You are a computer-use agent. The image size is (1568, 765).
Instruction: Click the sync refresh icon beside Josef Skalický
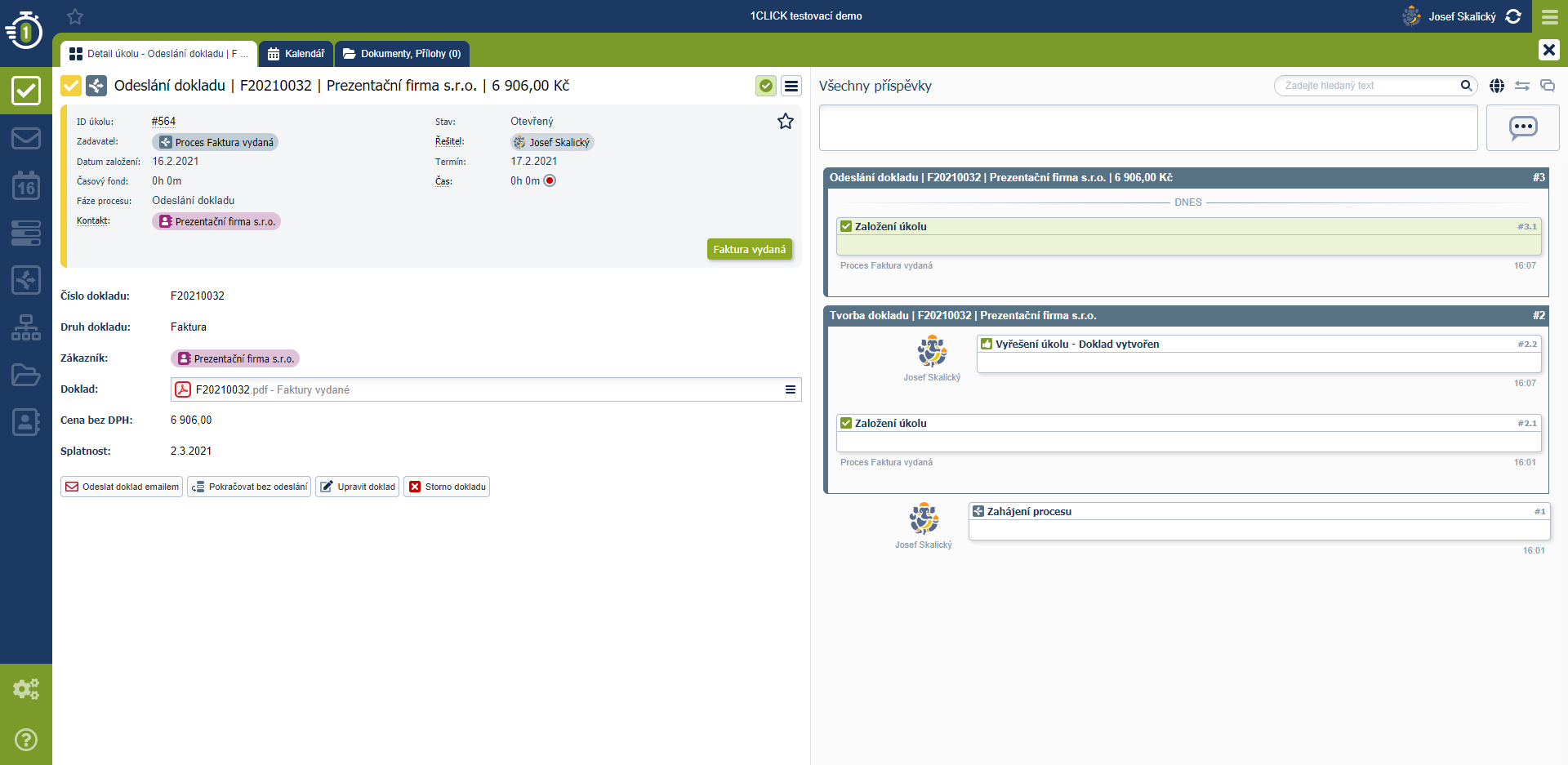(x=1513, y=16)
